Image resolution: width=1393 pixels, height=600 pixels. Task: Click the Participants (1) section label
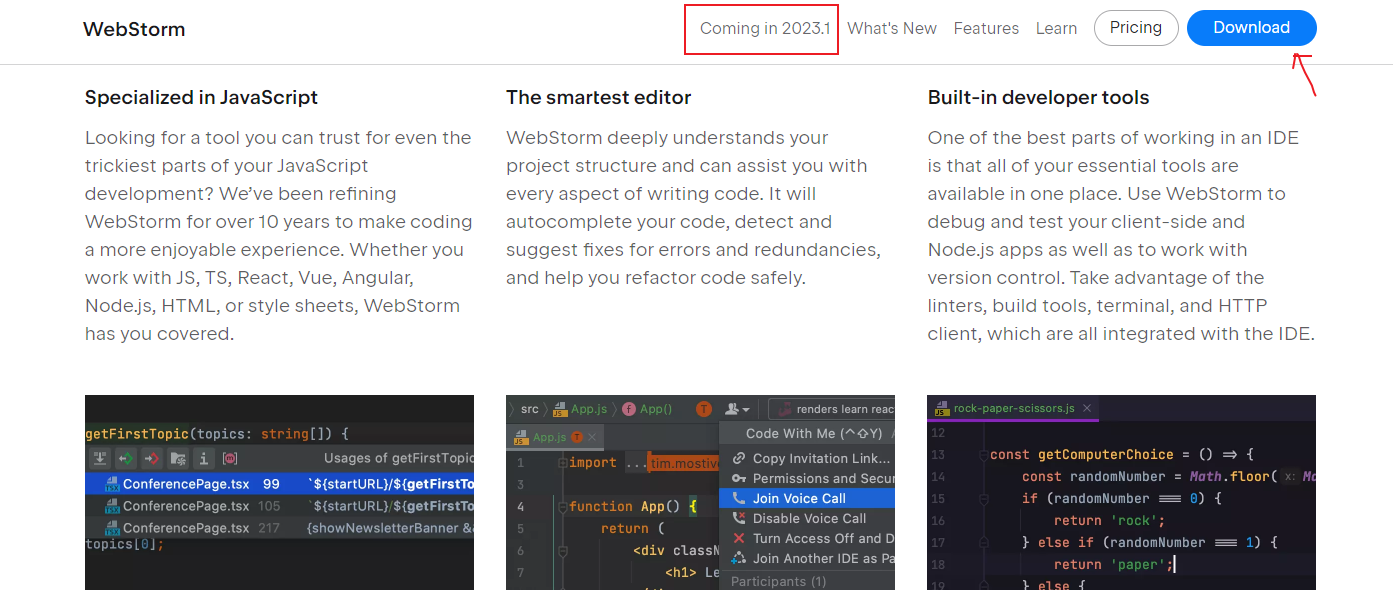[x=778, y=581]
